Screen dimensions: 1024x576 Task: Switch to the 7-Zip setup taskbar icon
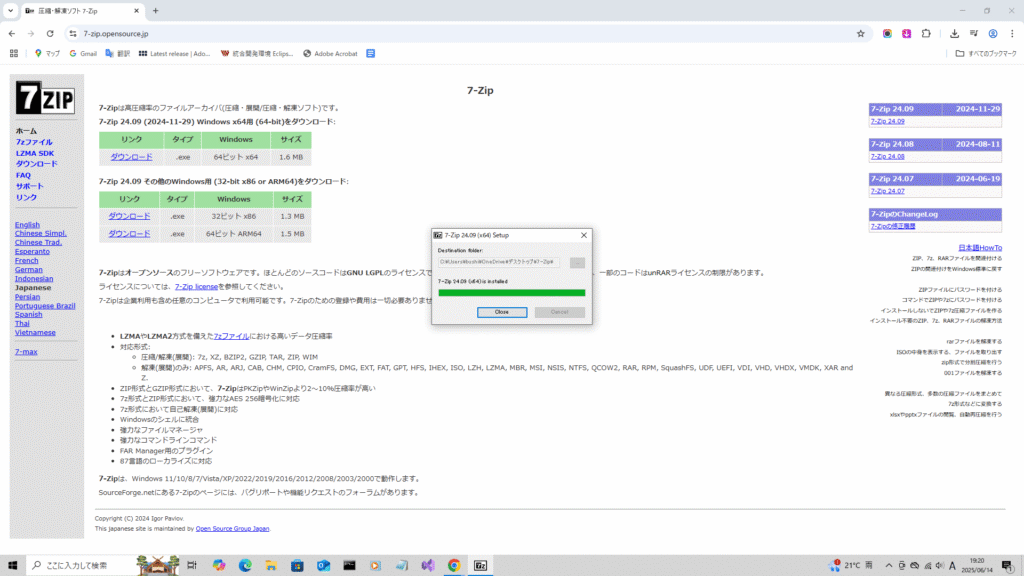tap(481, 566)
